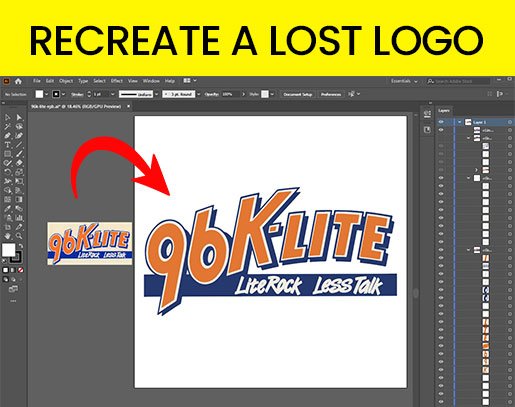Toggle visibility of first sublayer under Layer 1
515x407 pixels.
[x=441, y=130]
